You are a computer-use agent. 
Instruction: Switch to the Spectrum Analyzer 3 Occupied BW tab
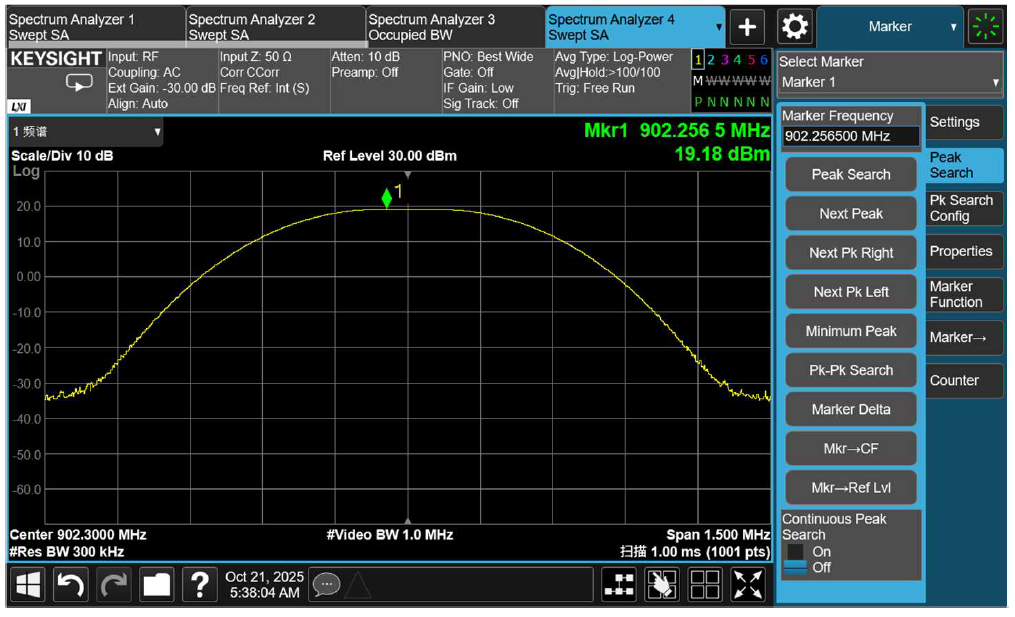pos(451,25)
